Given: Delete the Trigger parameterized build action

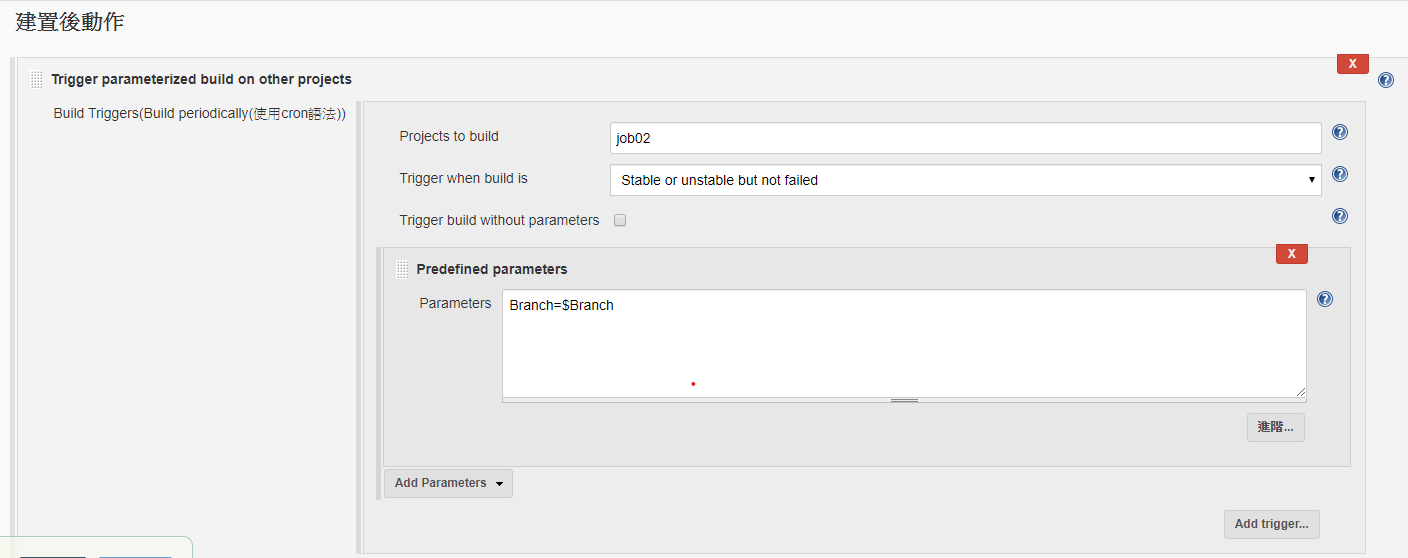Looking at the screenshot, I should (x=1353, y=64).
